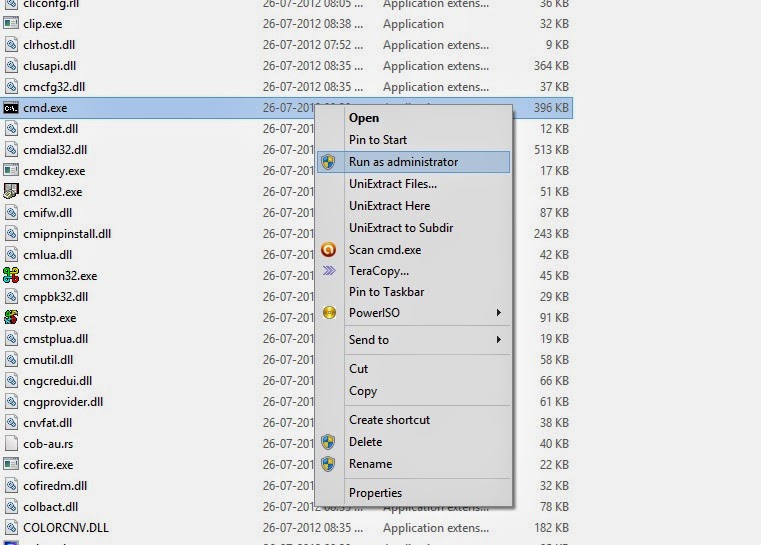
Task: Select the colbact.dll file name
Action: coord(50,507)
